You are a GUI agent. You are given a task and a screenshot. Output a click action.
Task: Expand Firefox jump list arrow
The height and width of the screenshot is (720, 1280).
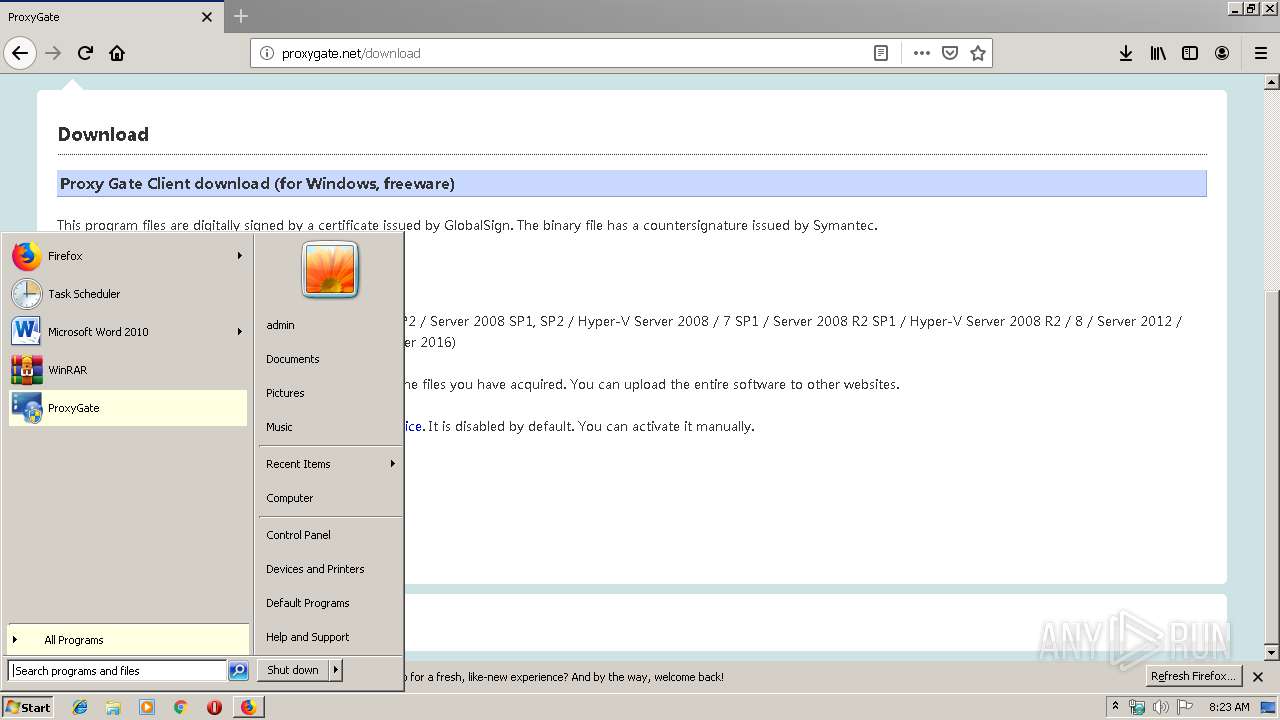[x=240, y=256]
